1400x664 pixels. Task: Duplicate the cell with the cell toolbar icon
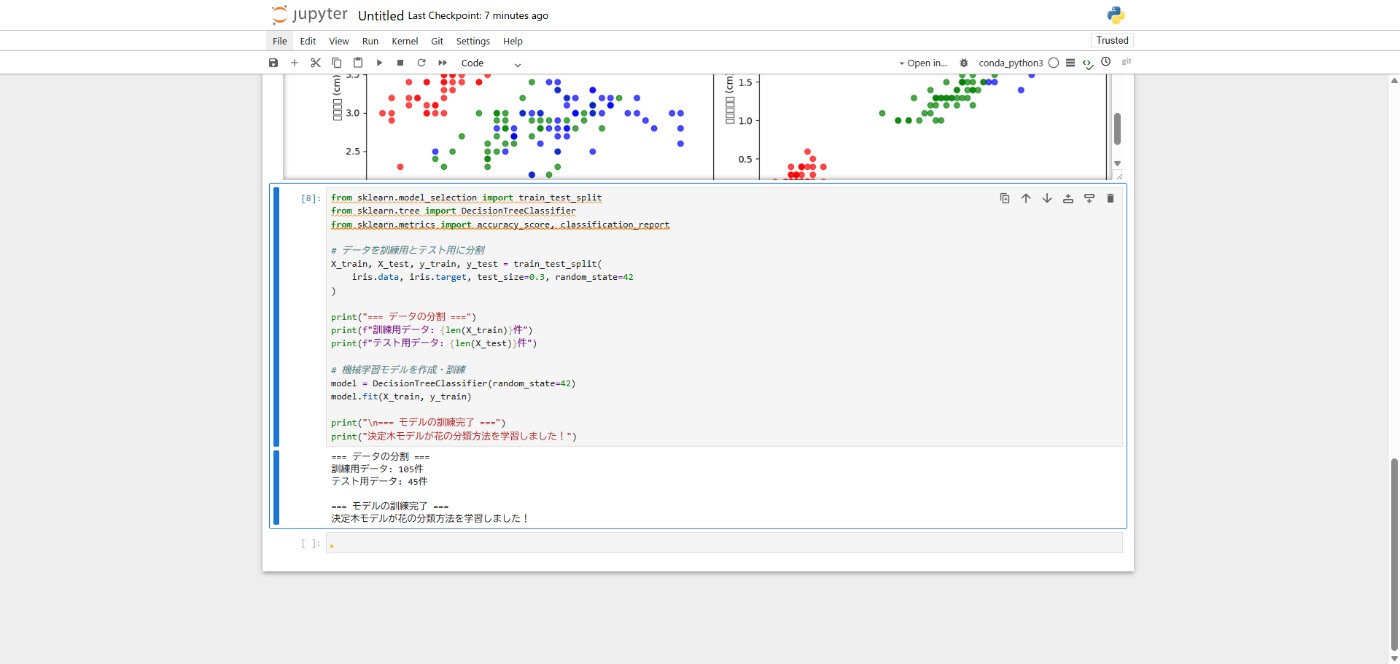tap(1005, 198)
